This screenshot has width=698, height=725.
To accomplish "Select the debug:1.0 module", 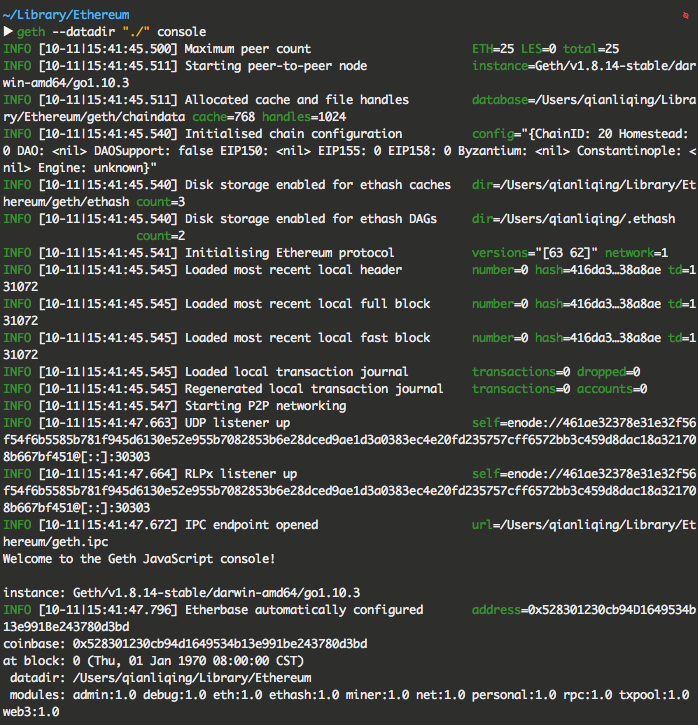I will tap(175, 695).
